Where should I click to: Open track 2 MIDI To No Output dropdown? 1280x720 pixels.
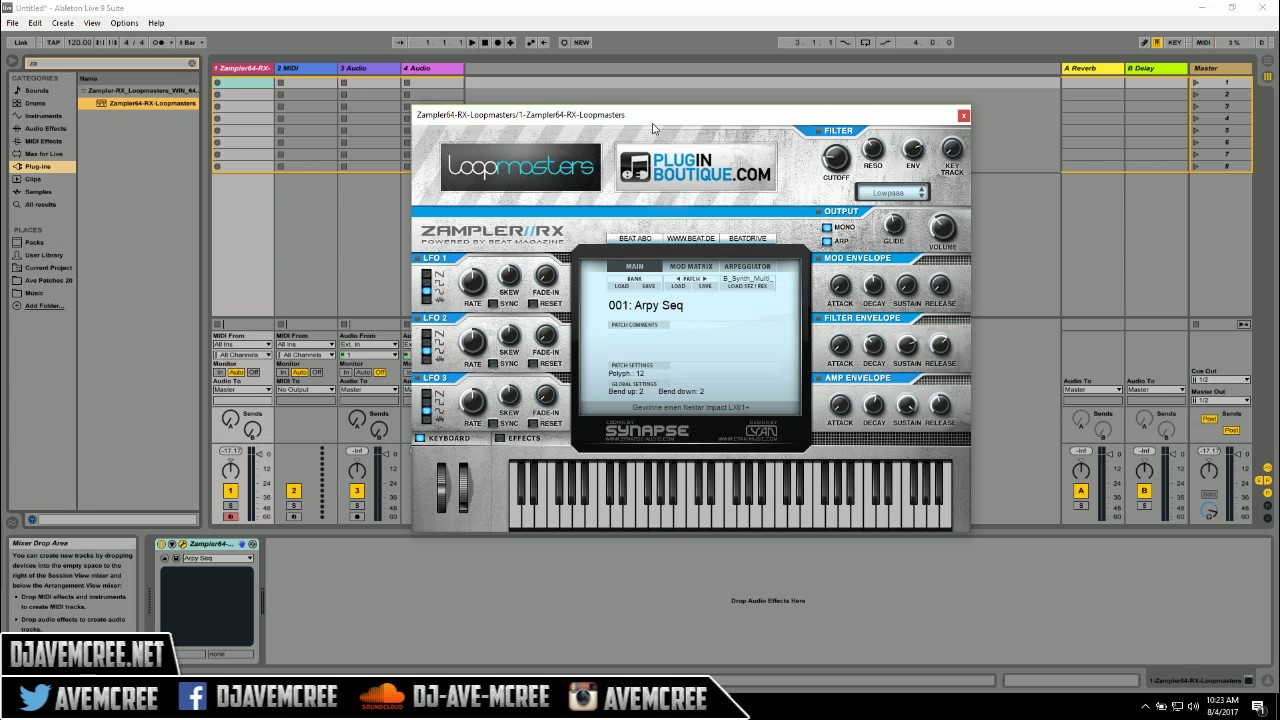click(x=305, y=390)
